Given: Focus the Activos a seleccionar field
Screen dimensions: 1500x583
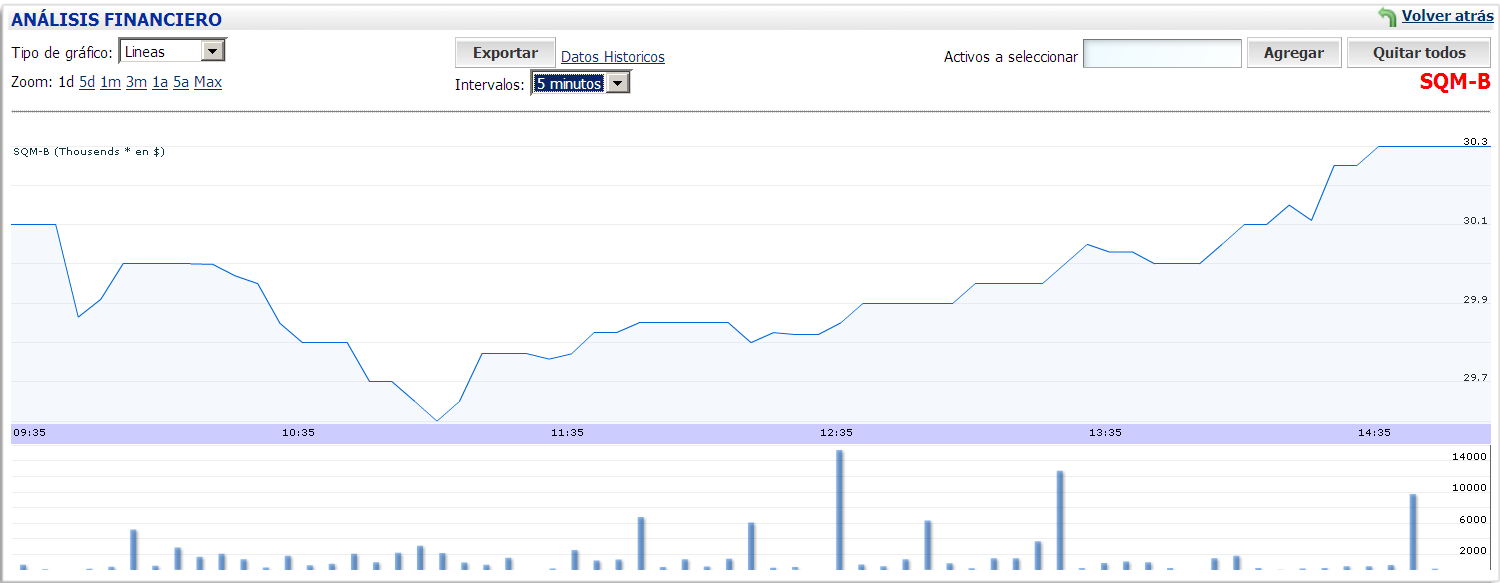Looking at the screenshot, I should tap(1162, 54).
